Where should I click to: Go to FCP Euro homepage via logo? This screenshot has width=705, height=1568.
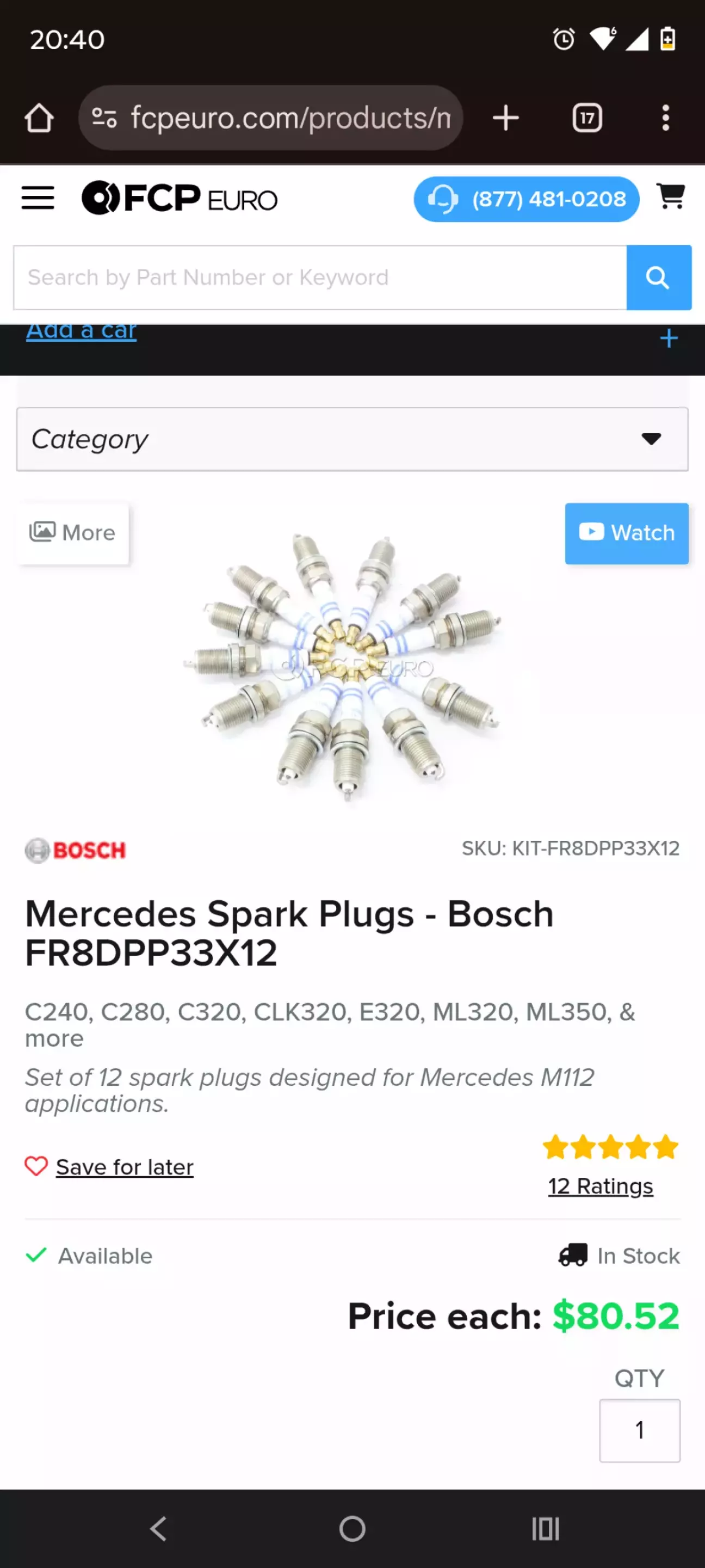(x=180, y=199)
